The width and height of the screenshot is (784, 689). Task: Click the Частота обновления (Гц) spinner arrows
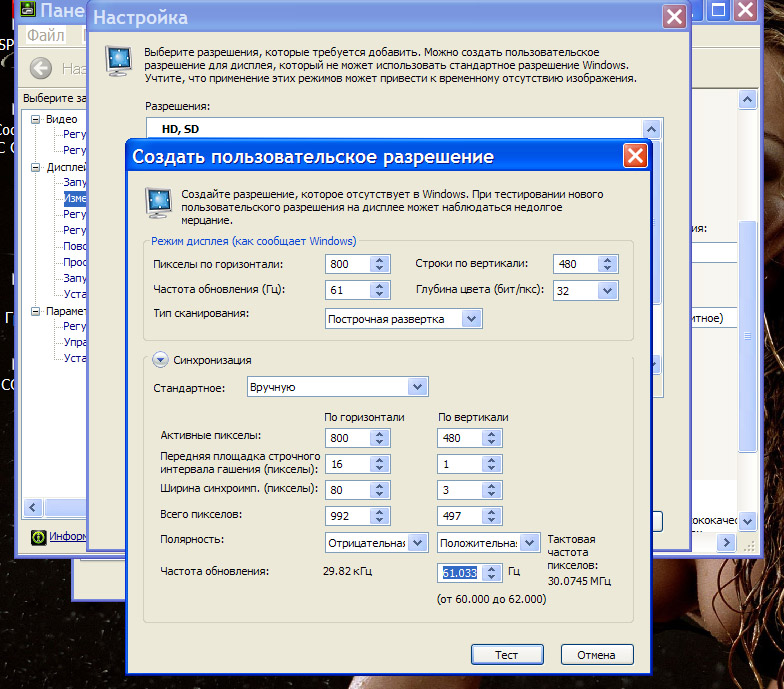[379, 290]
